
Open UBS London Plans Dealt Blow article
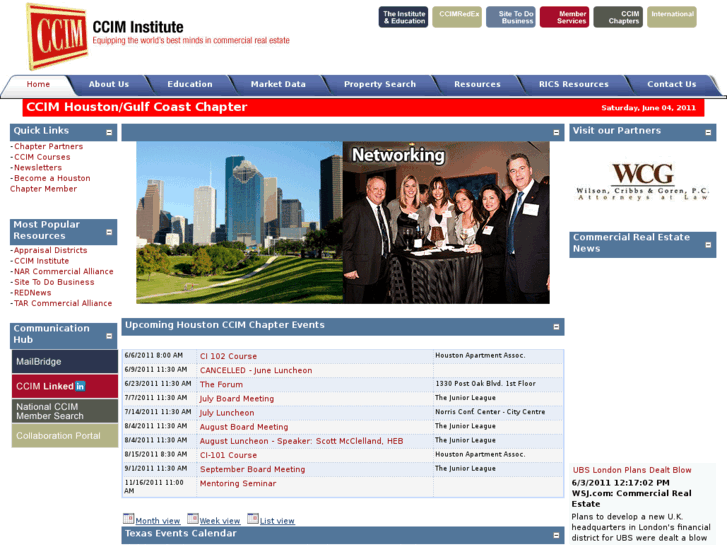632,470
